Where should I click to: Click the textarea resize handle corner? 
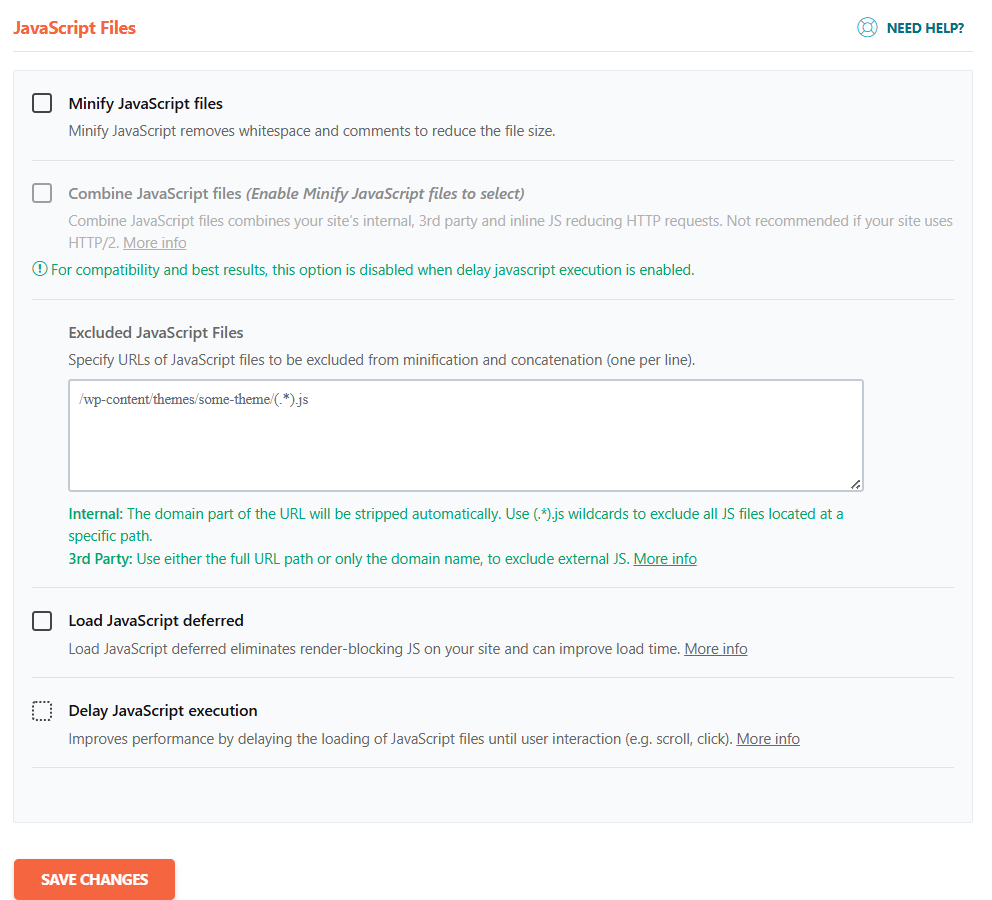point(855,484)
